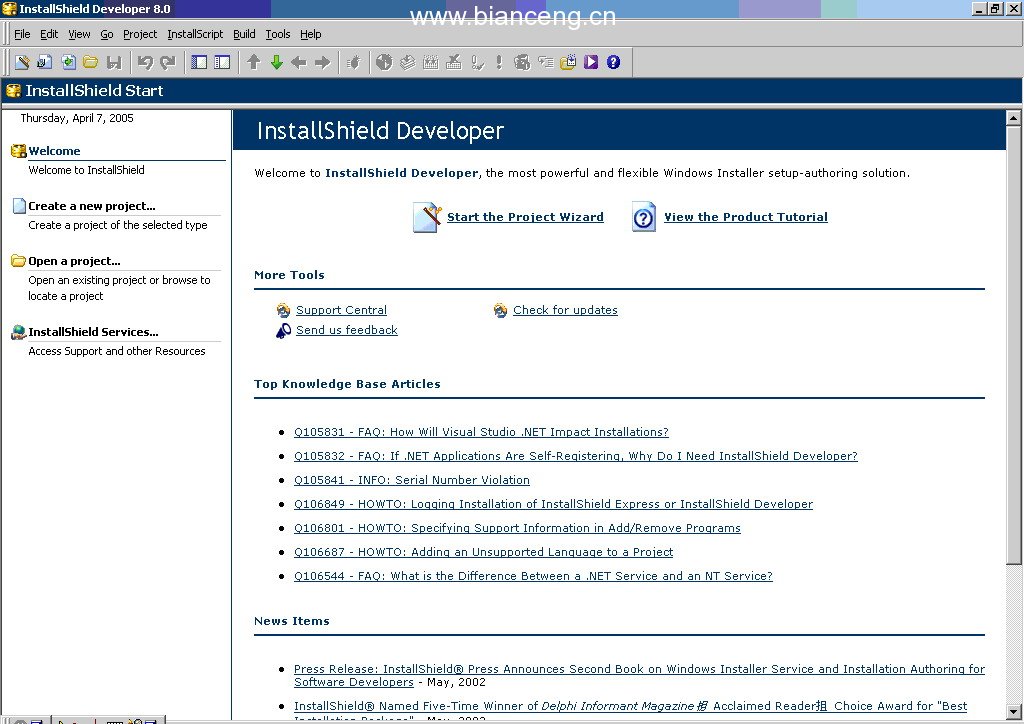
Task: Open article Q106544 .NET Service vs NT Service
Action: click(x=533, y=576)
